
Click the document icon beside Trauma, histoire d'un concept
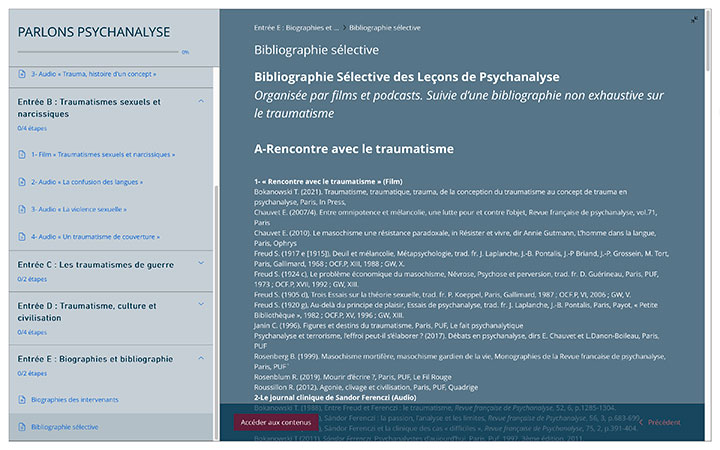(22, 74)
